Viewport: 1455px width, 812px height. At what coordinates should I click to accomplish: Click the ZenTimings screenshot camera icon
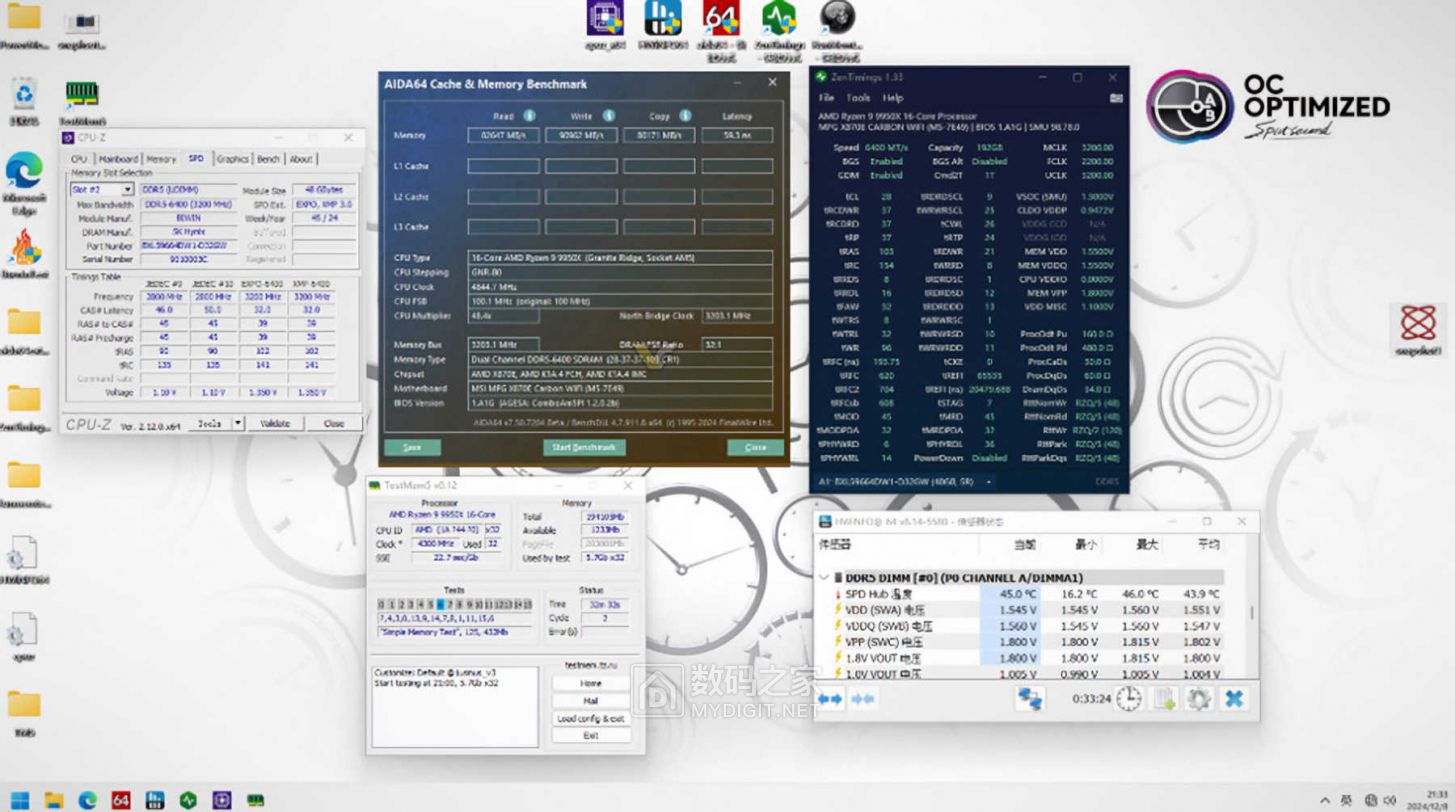pyautogui.click(x=1116, y=98)
